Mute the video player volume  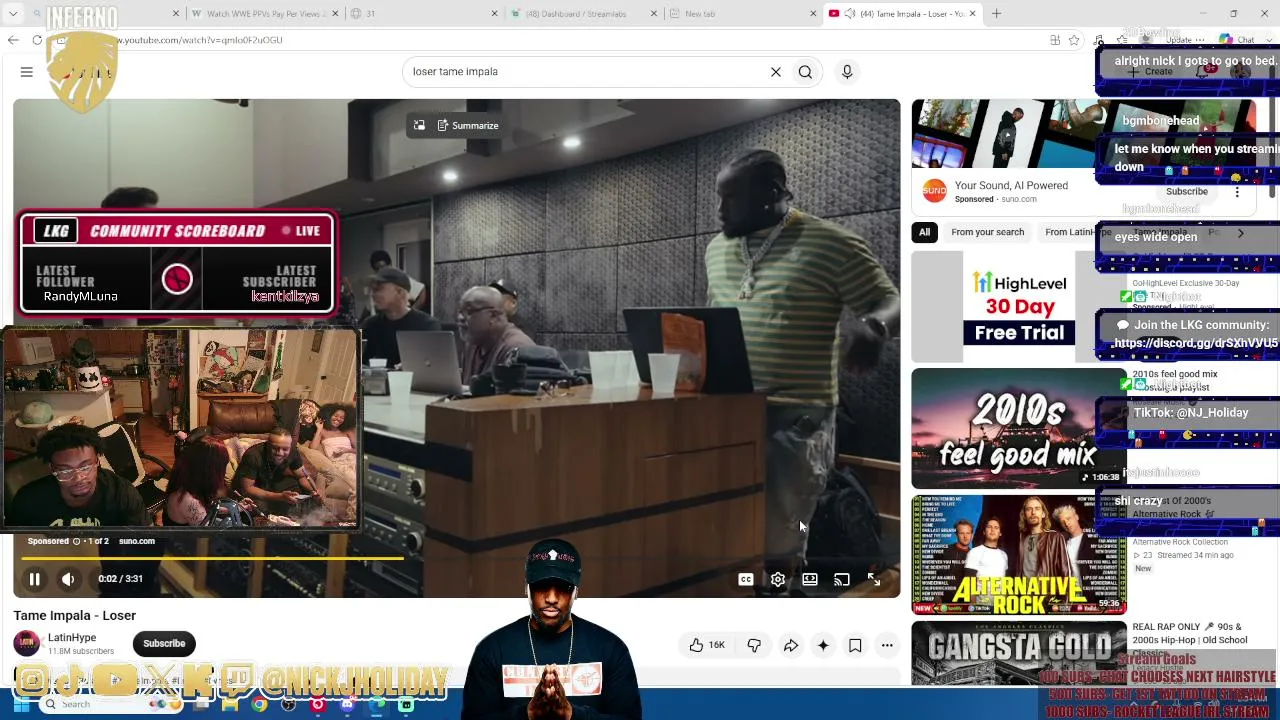point(68,579)
